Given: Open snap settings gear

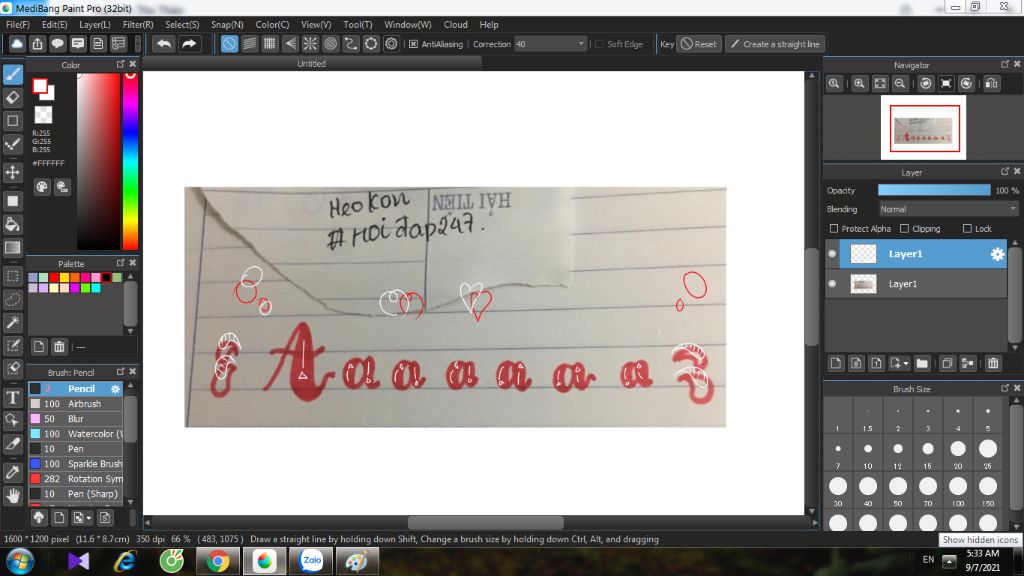Looking at the screenshot, I should coord(391,44).
